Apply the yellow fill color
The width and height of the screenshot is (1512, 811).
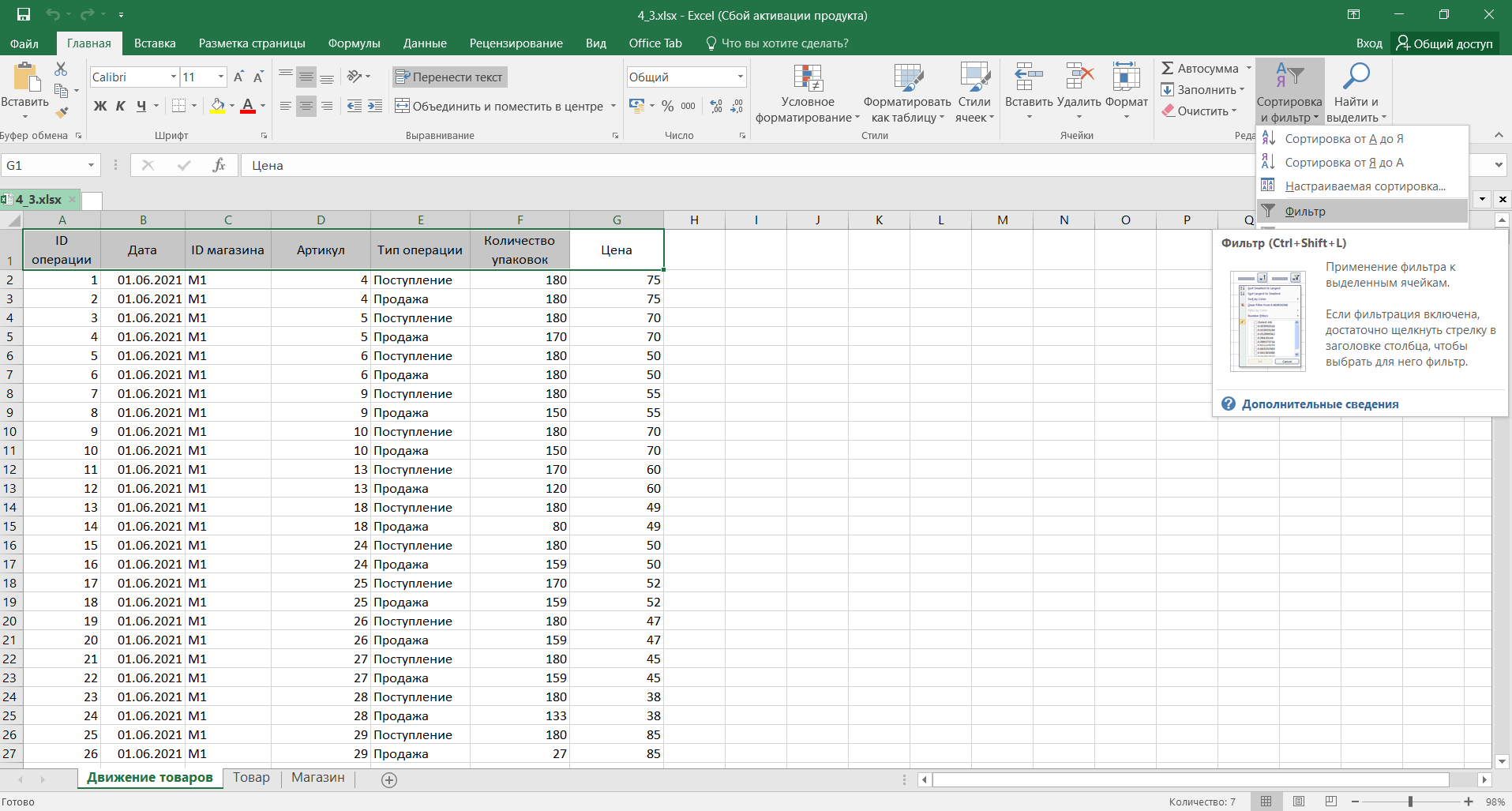[218, 106]
